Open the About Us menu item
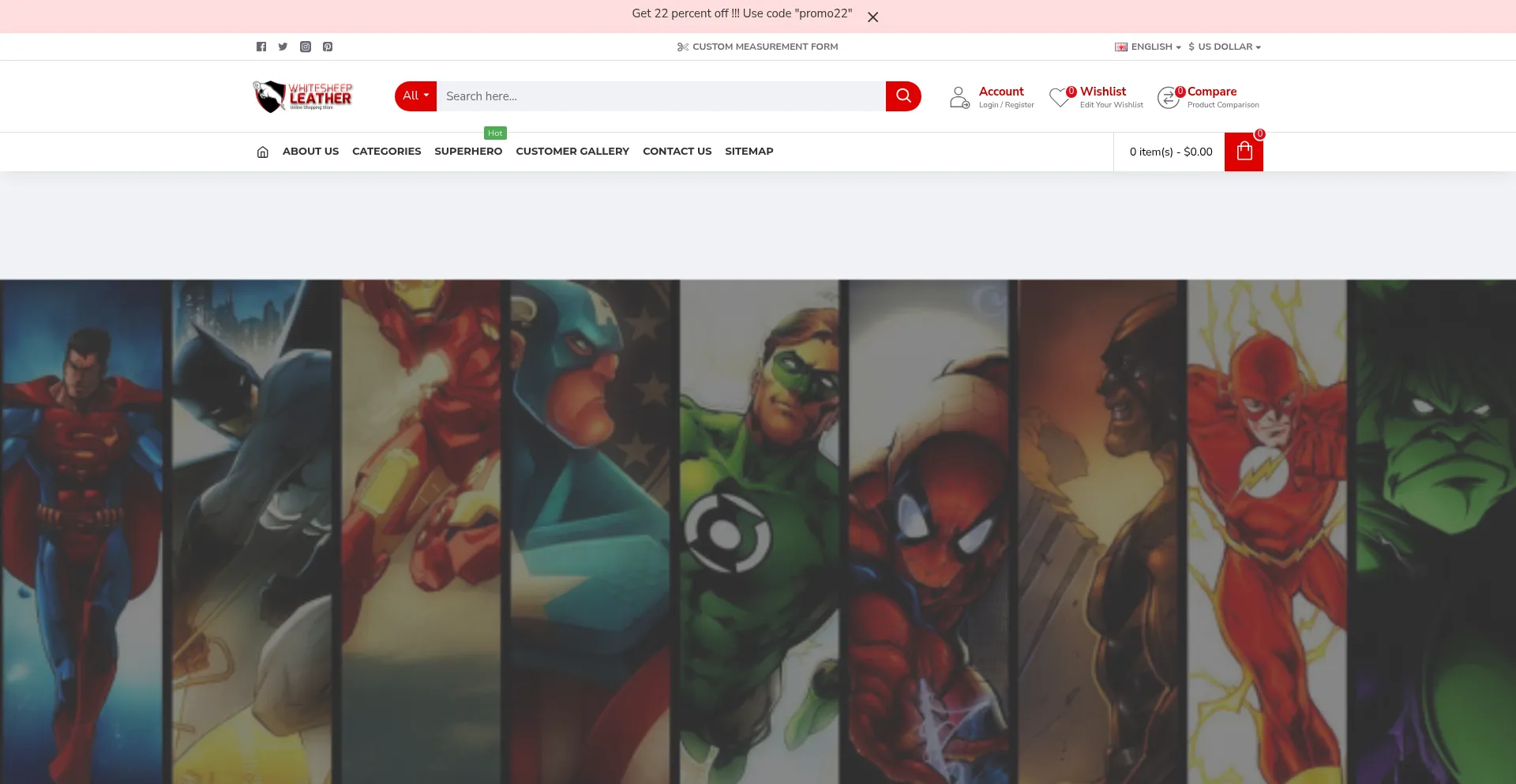1516x784 pixels. point(310,152)
